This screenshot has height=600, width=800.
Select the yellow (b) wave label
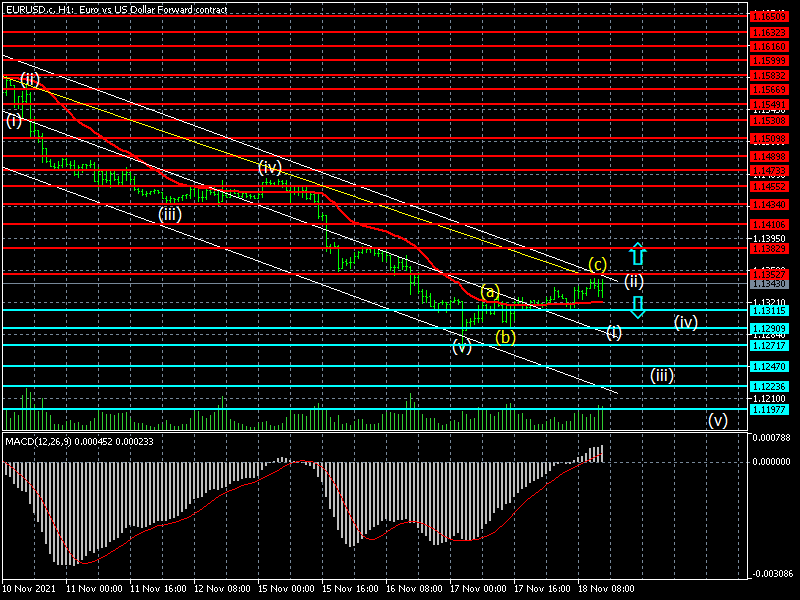click(x=506, y=336)
